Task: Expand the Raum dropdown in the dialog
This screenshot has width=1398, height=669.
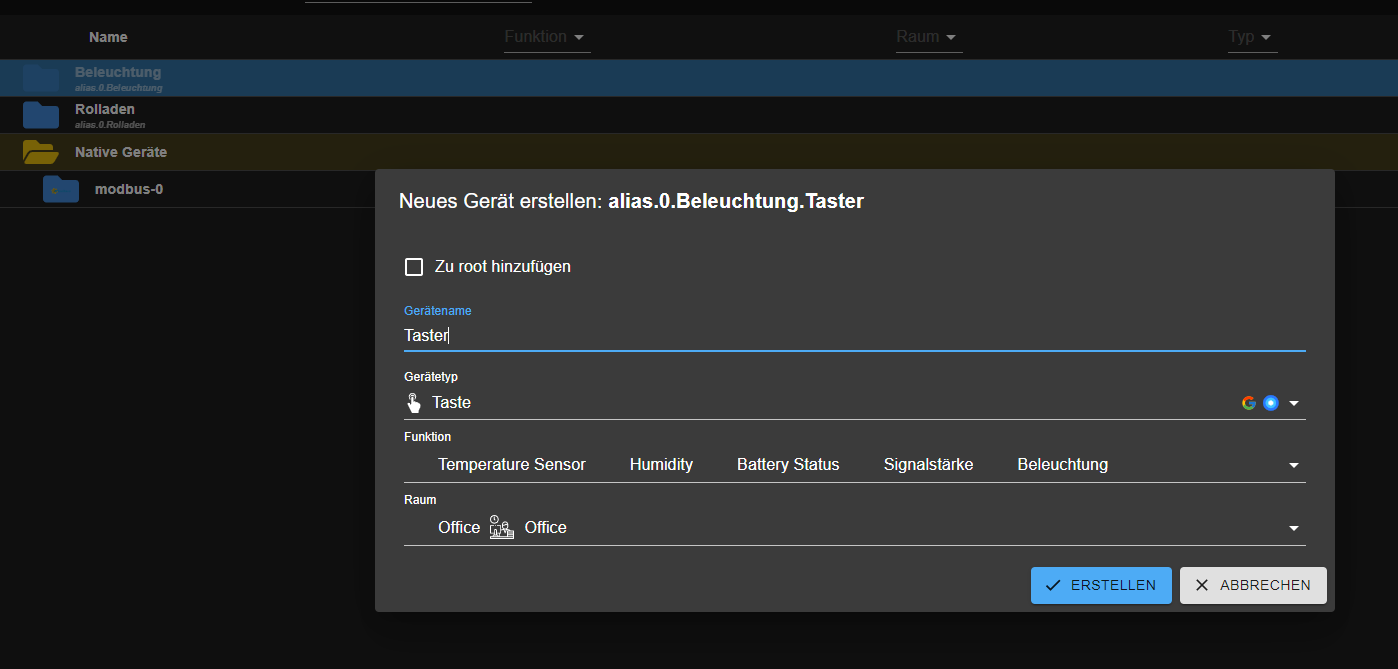Action: pyautogui.click(x=1294, y=528)
